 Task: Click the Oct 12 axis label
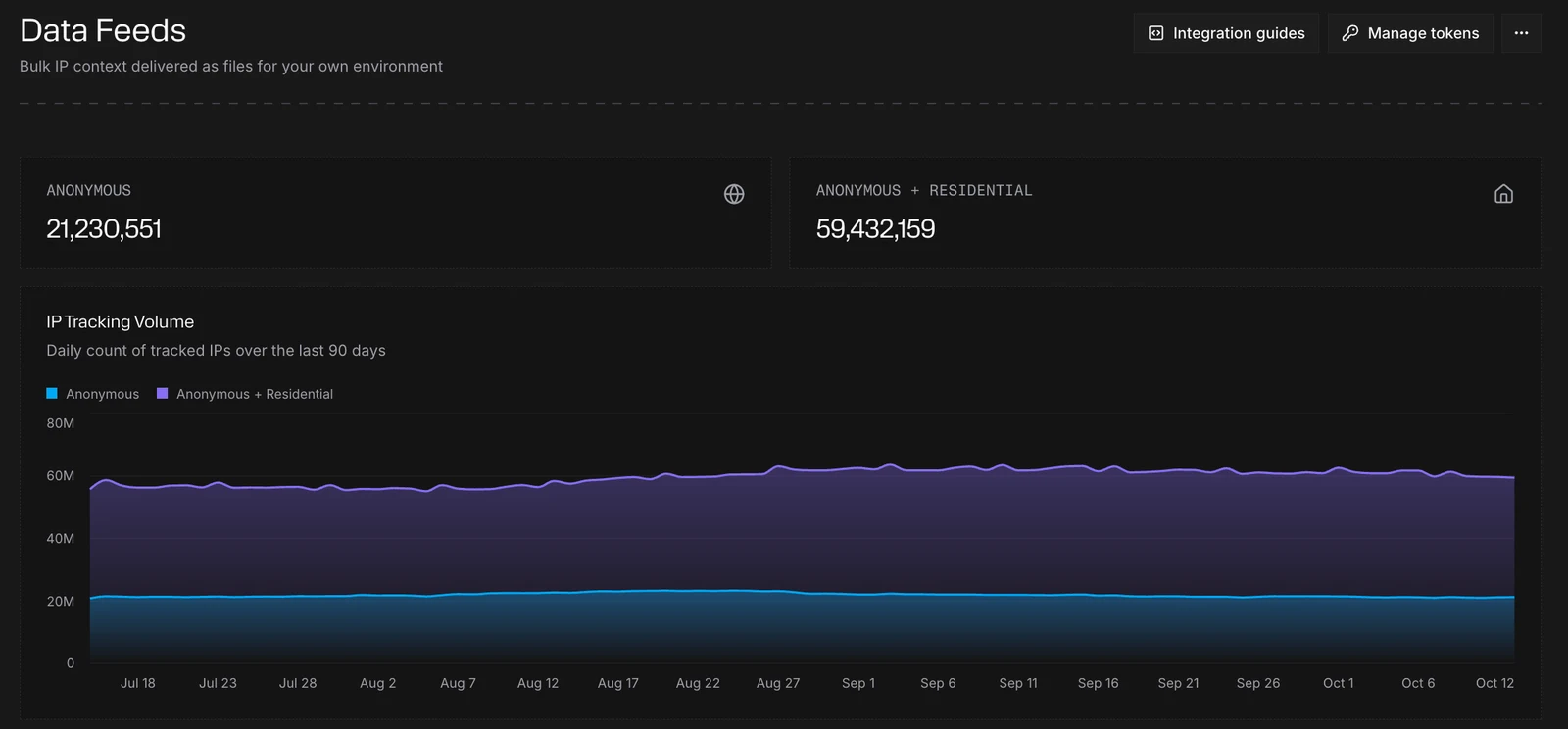coord(1494,683)
